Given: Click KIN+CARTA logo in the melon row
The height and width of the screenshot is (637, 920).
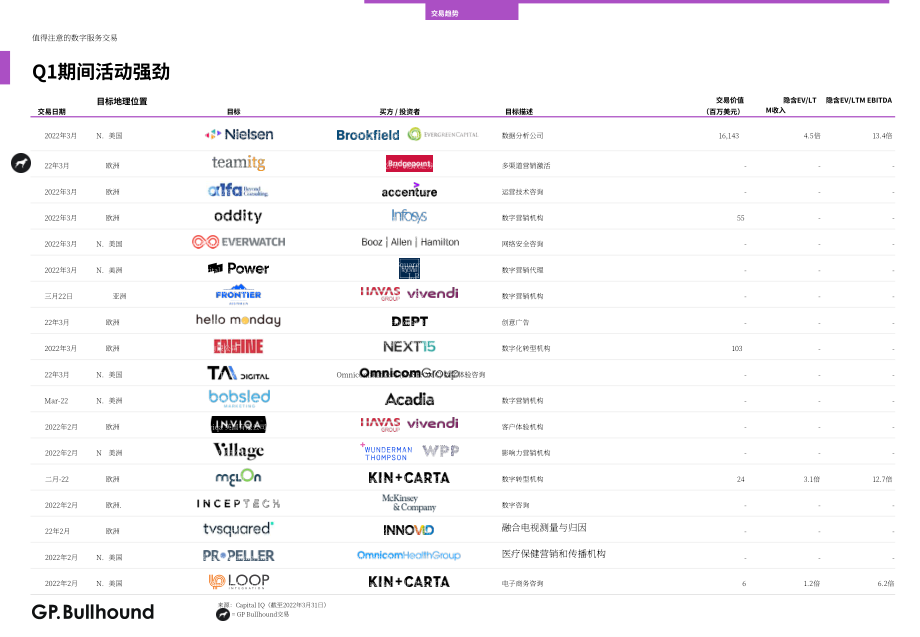Looking at the screenshot, I should click(x=409, y=478).
